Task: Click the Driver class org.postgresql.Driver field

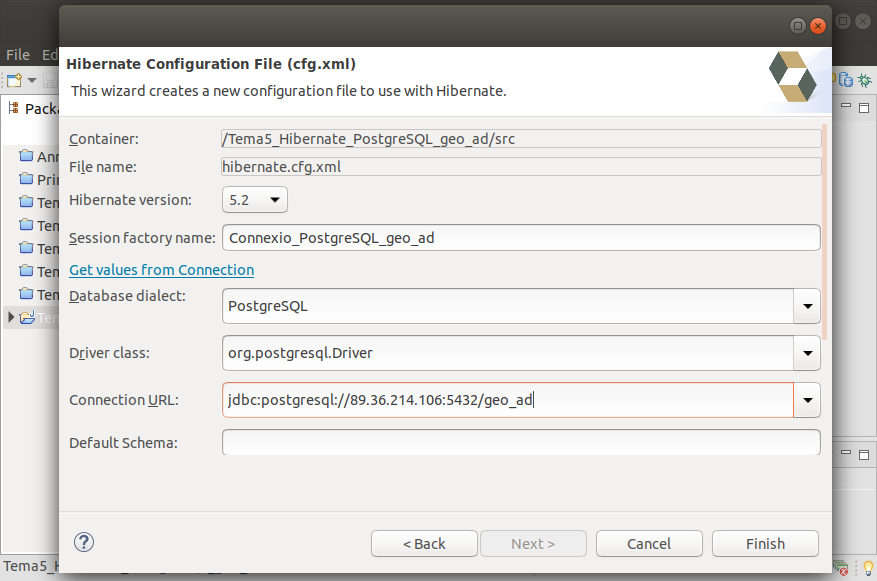Action: 508,353
